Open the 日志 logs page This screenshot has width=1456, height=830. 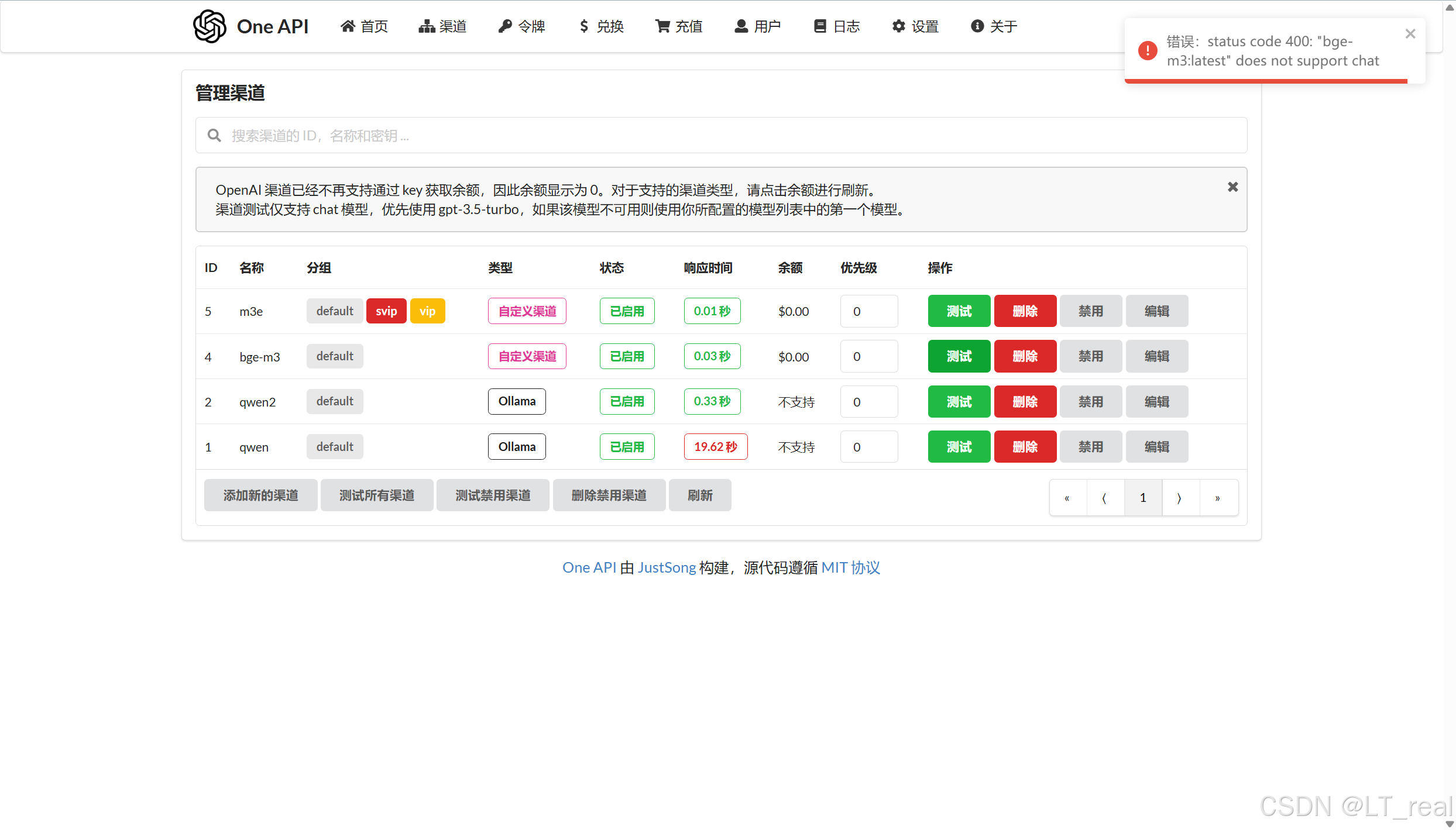[837, 26]
